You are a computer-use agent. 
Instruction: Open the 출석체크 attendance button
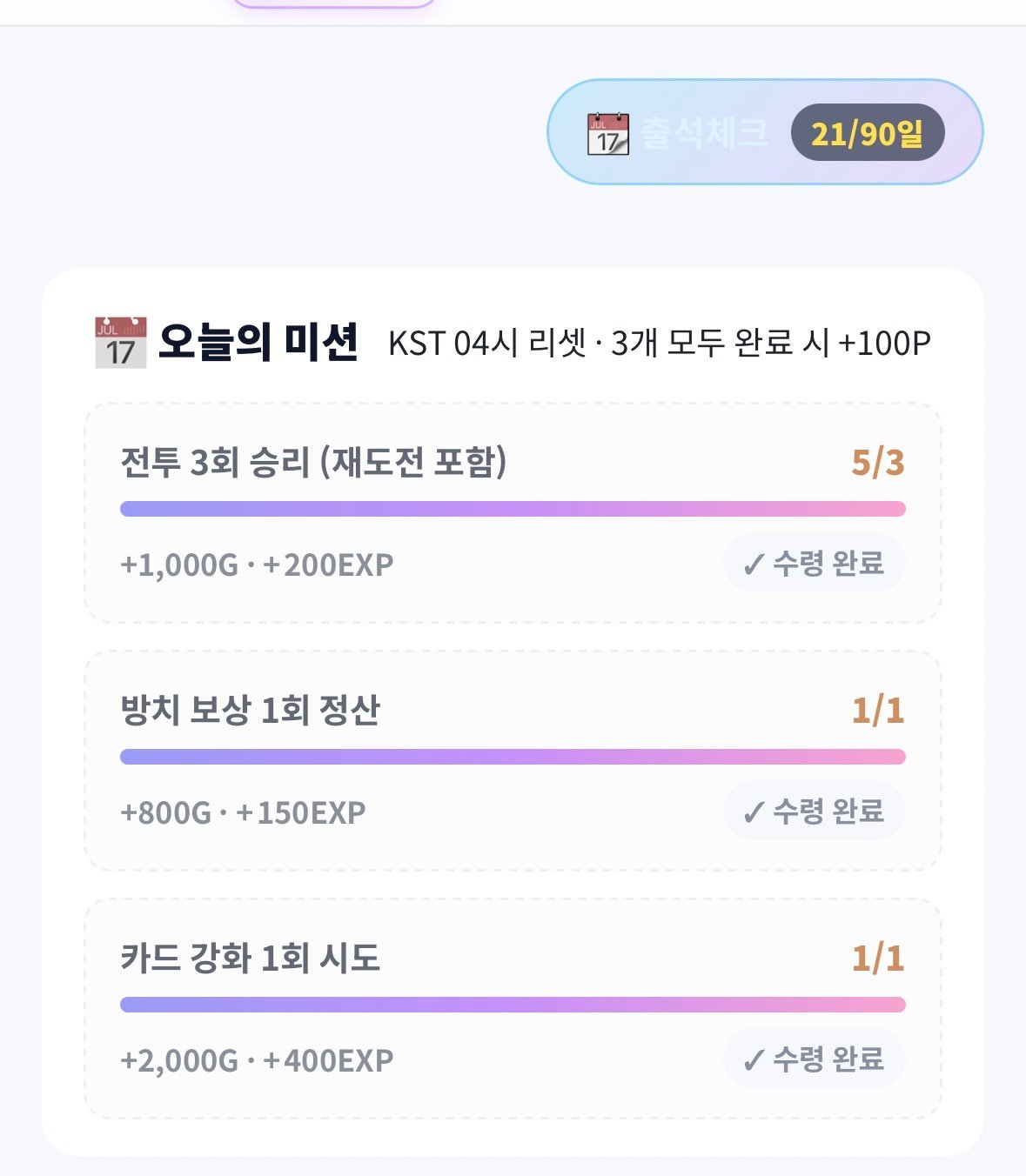pos(765,132)
